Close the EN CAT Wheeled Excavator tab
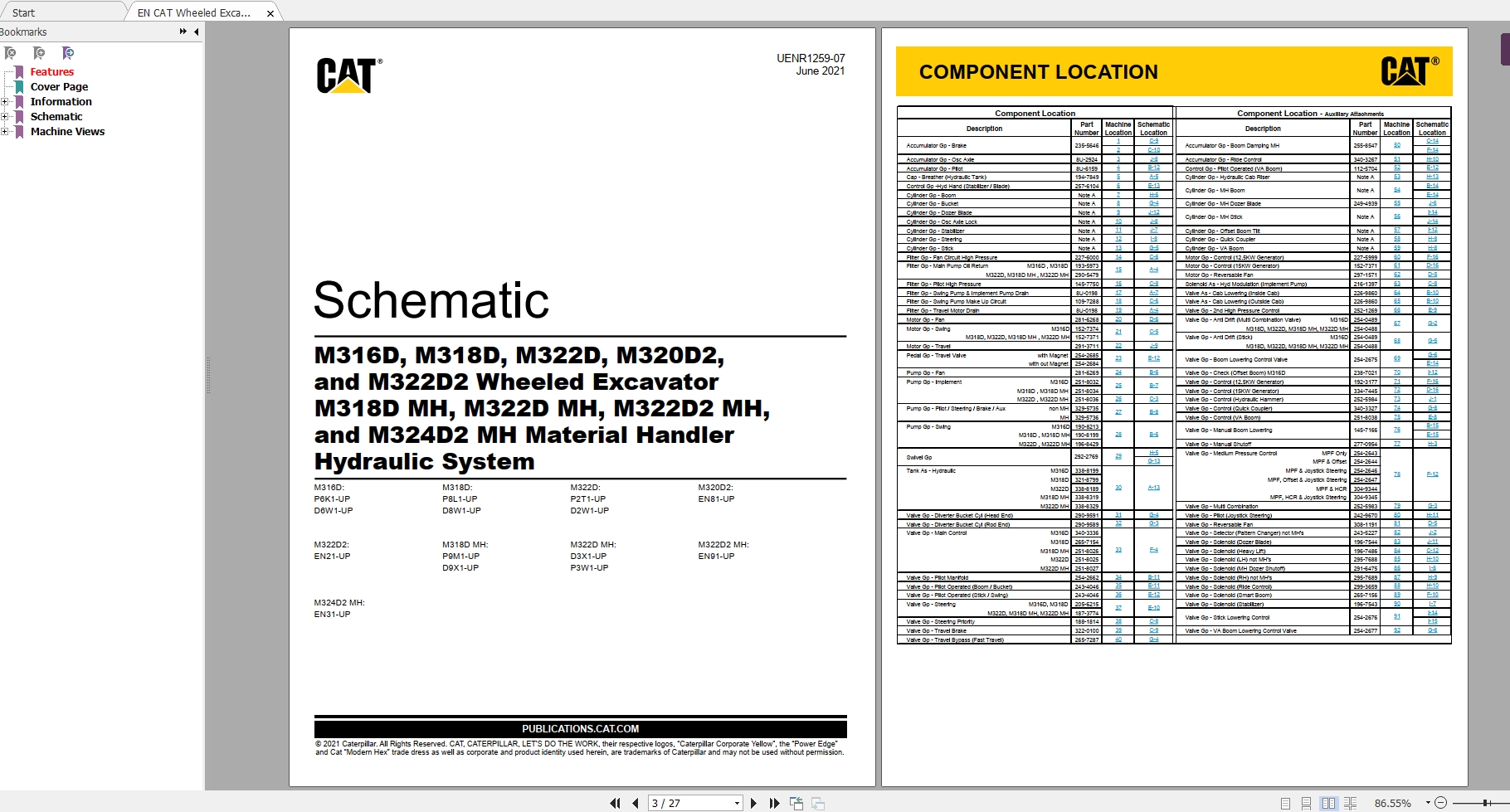Screen dimensions: 1510x812 270,13
